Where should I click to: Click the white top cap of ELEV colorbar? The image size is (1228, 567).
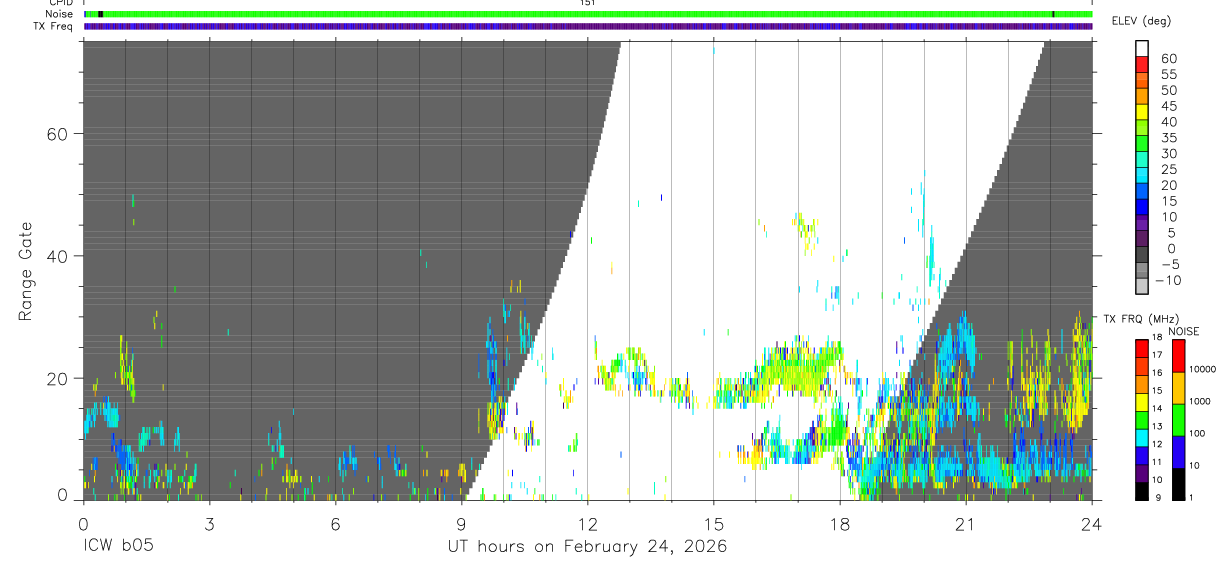point(1142,49)
